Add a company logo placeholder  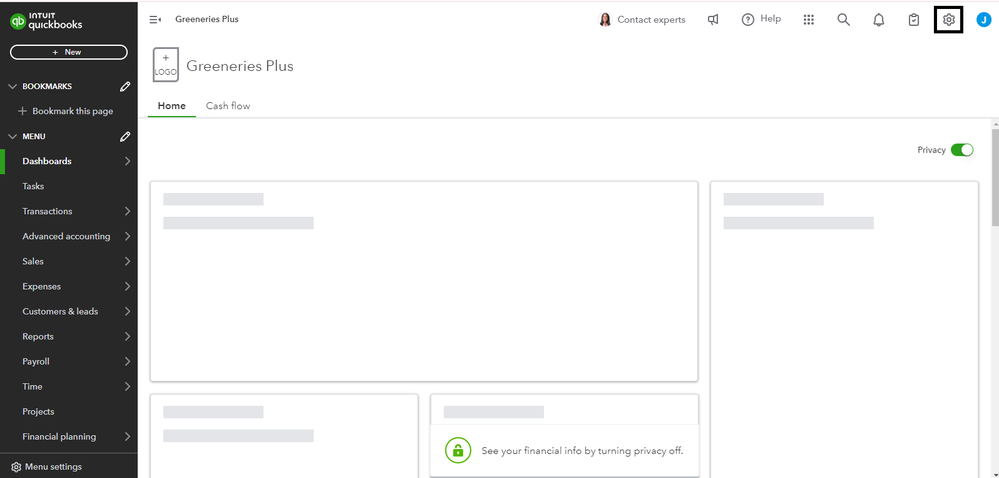click(165, 65)
